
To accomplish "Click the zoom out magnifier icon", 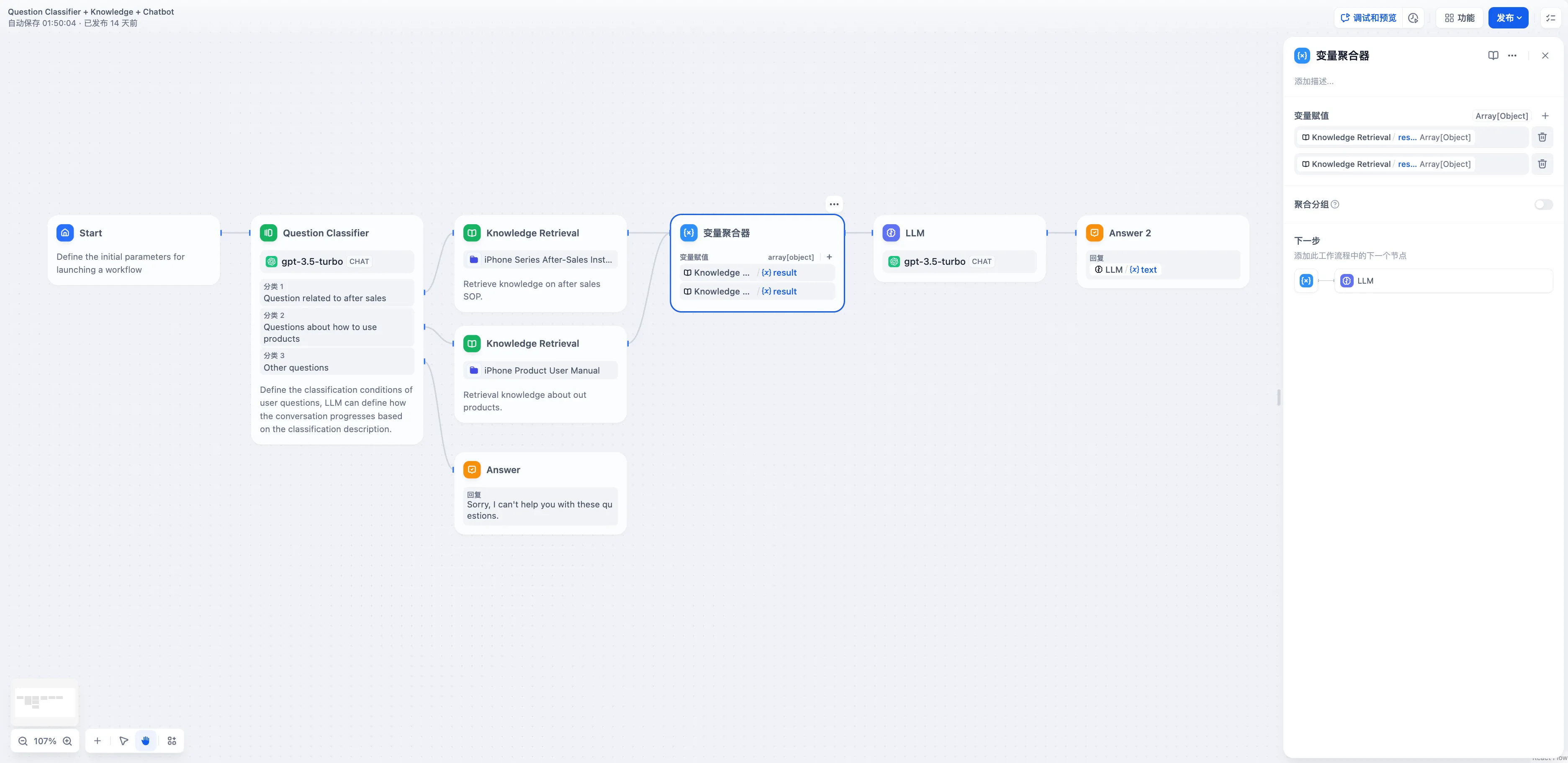I will pyautogui.click(x=23, y=740).
